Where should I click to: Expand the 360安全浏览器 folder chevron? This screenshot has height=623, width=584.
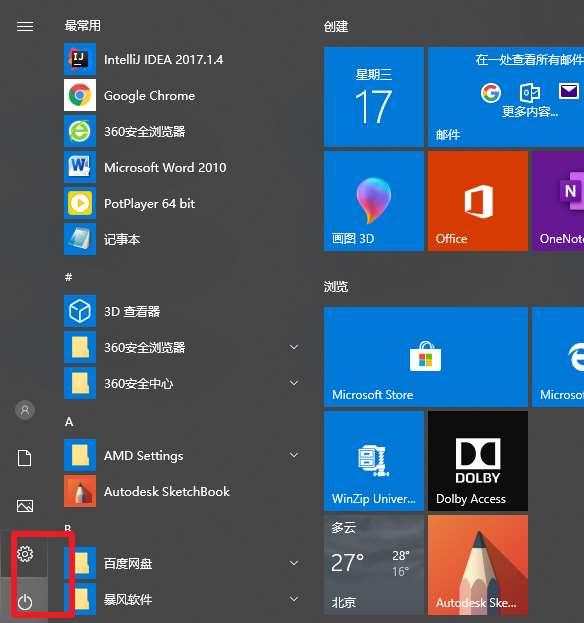[x=294, y=347]
